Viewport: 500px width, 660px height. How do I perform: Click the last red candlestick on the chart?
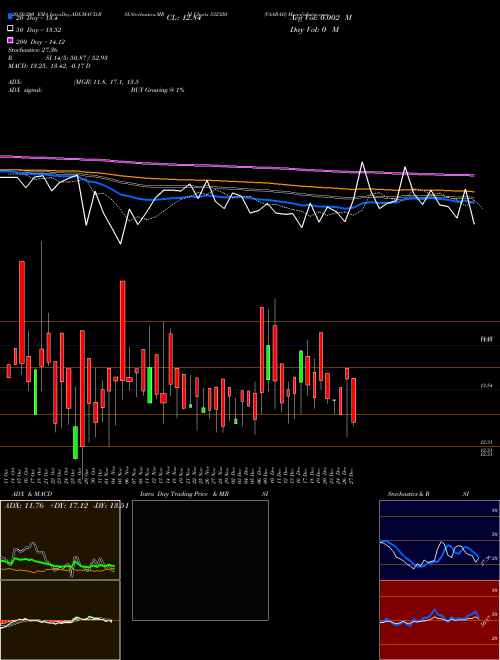(x=354, y=400)
